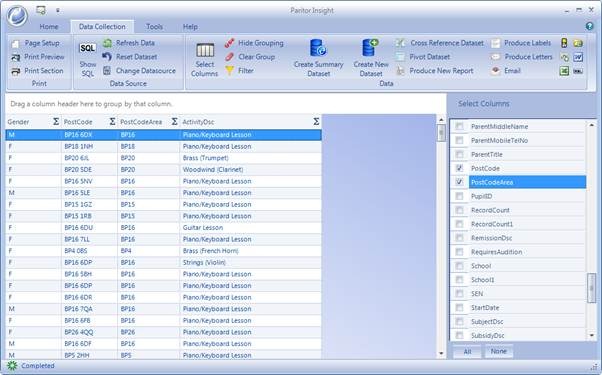Switch to the Home ribbon tab
The width and height of the screenshot is (602, 375).
click(x=49, y=26)
